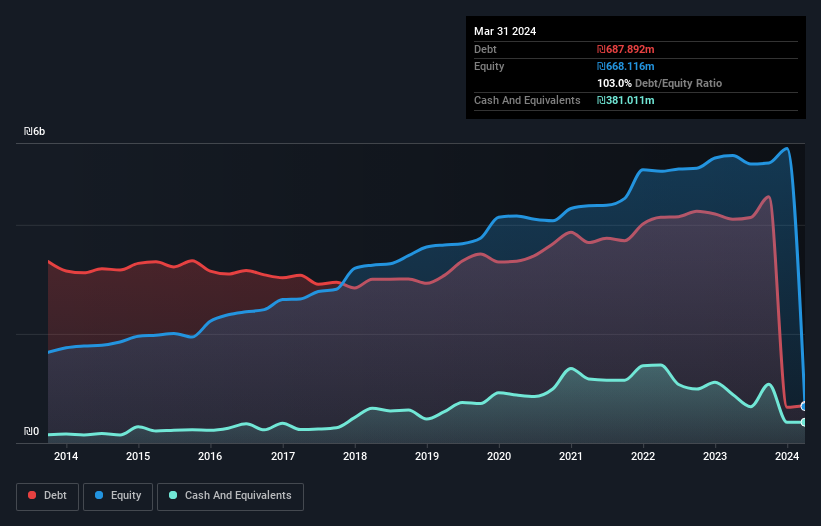Click the red Debt legend dot
The width and height of the screenshot is (821, 526).
32,495
